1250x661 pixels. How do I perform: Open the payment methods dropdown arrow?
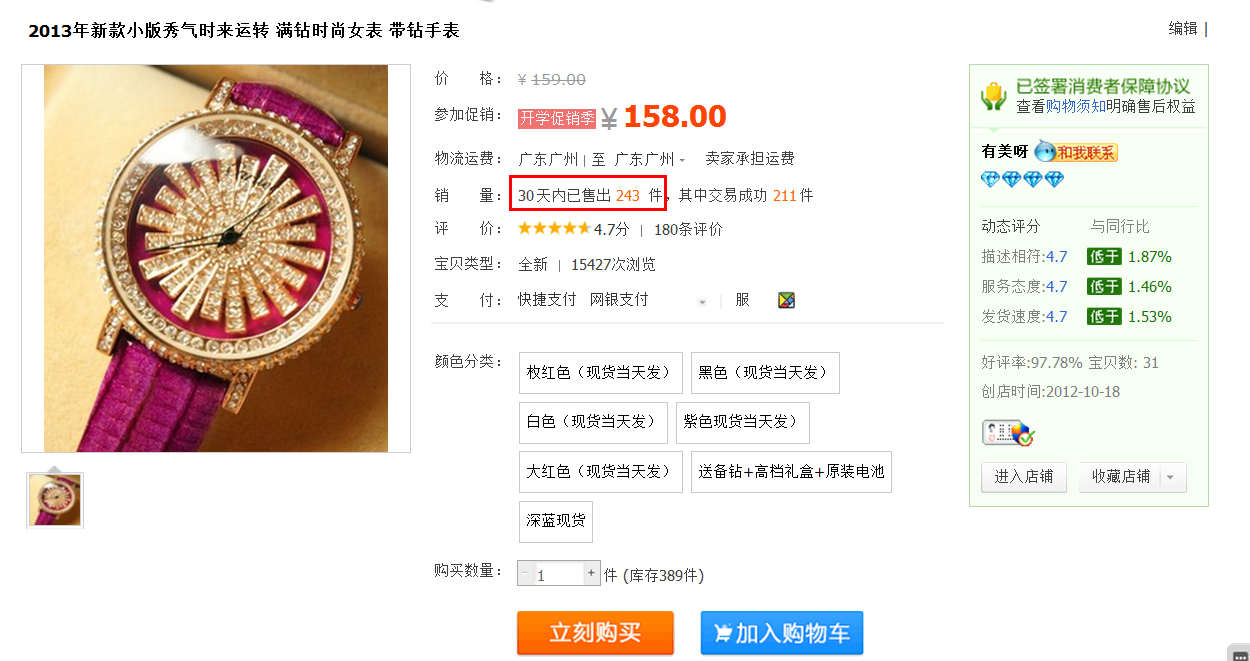pyautogui.click(x=702, y=301)
